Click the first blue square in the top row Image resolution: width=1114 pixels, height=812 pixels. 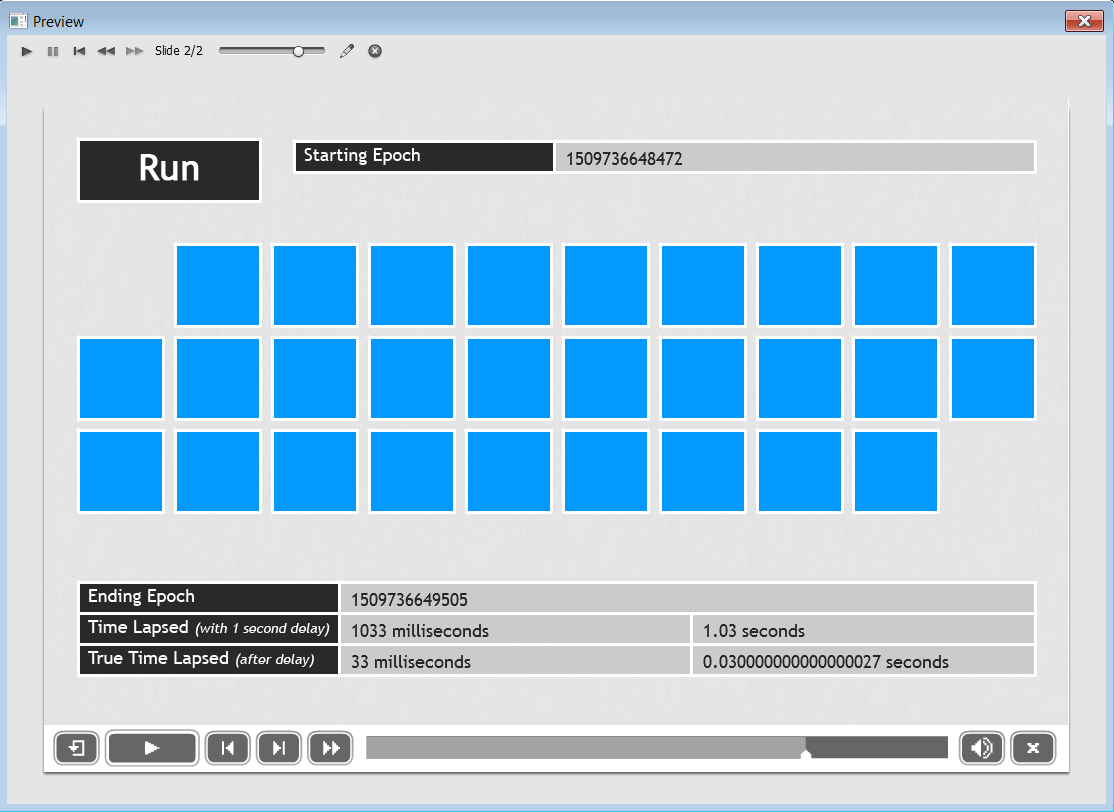click(218, 285)
